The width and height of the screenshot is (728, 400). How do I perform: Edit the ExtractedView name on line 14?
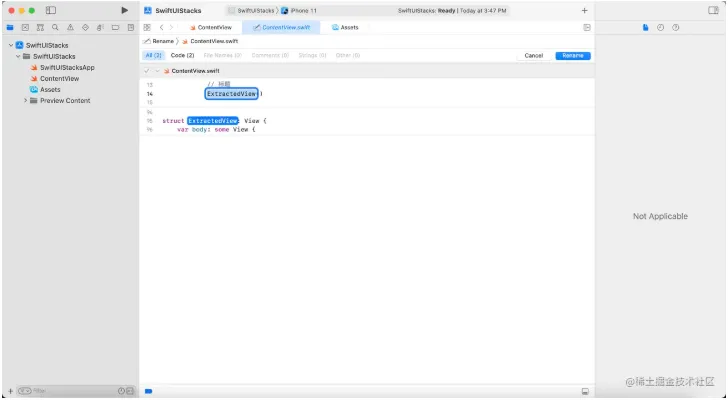click(x=232, y=94)
